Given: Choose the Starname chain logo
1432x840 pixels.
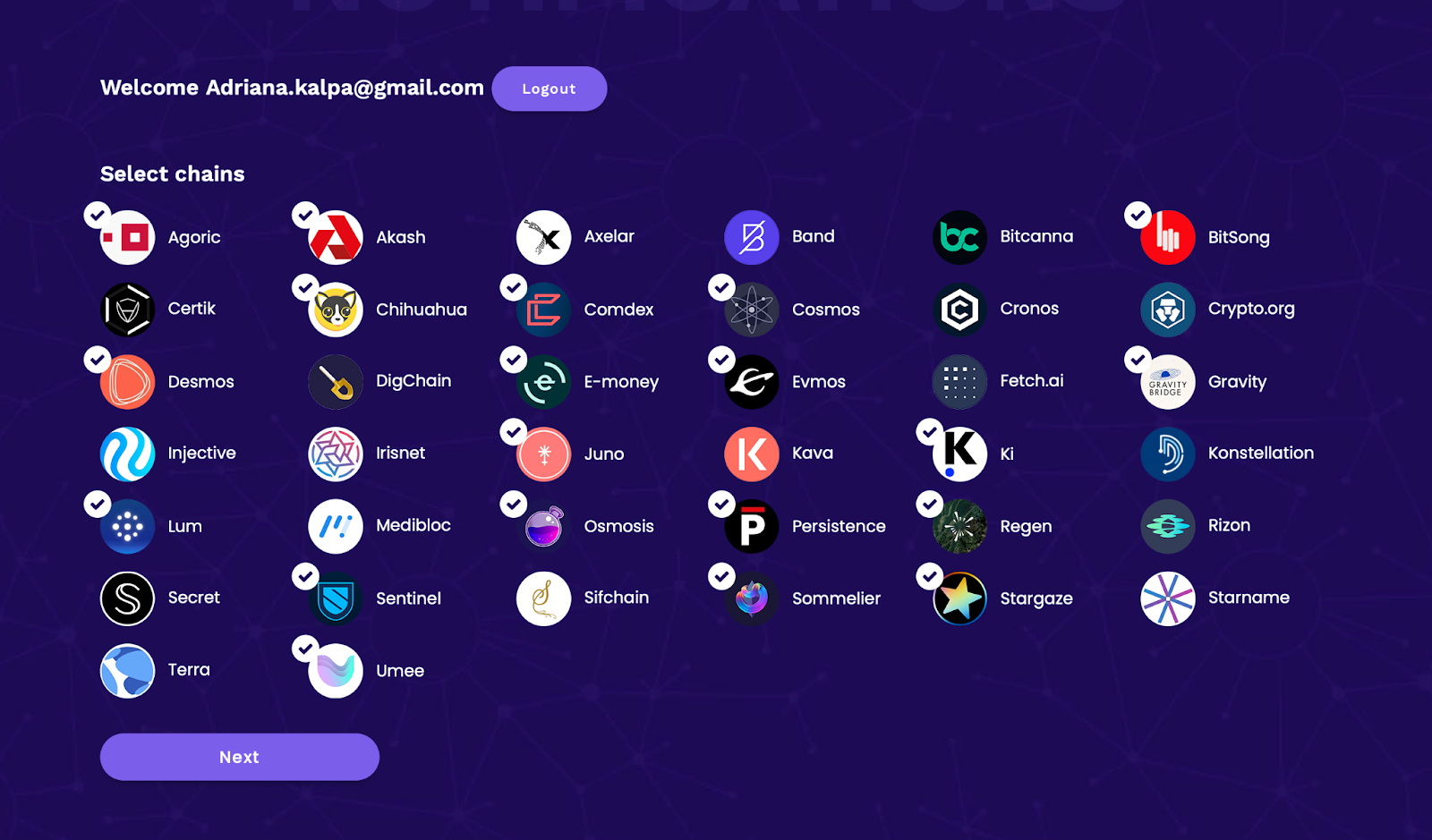Looking at the screenshot, I should (x=1167, y=598).
